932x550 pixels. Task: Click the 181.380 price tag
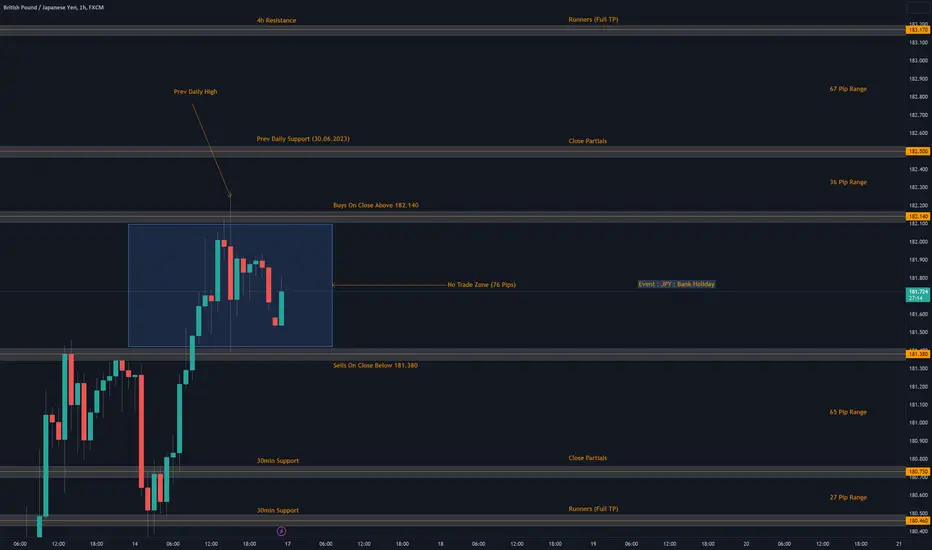(918, 354)
